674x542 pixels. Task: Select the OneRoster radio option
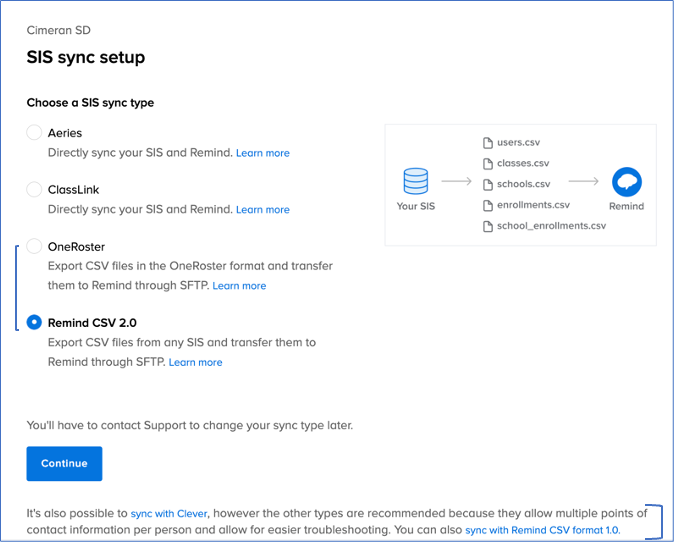[x=35, y=246]
